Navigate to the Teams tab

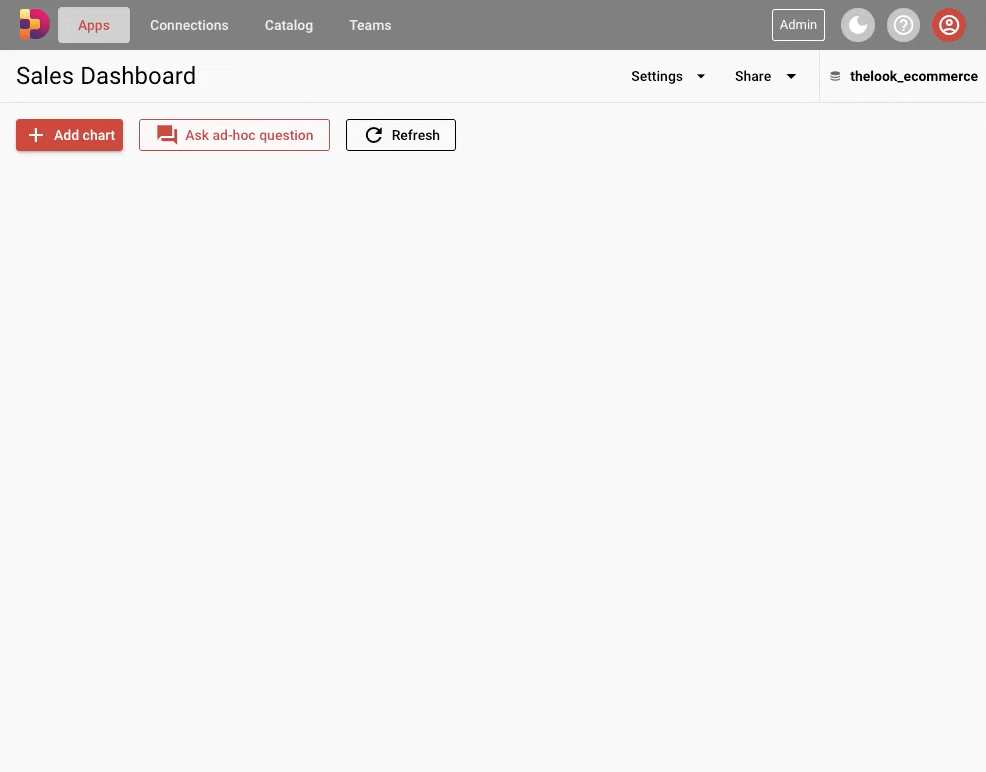coord(370,25)
